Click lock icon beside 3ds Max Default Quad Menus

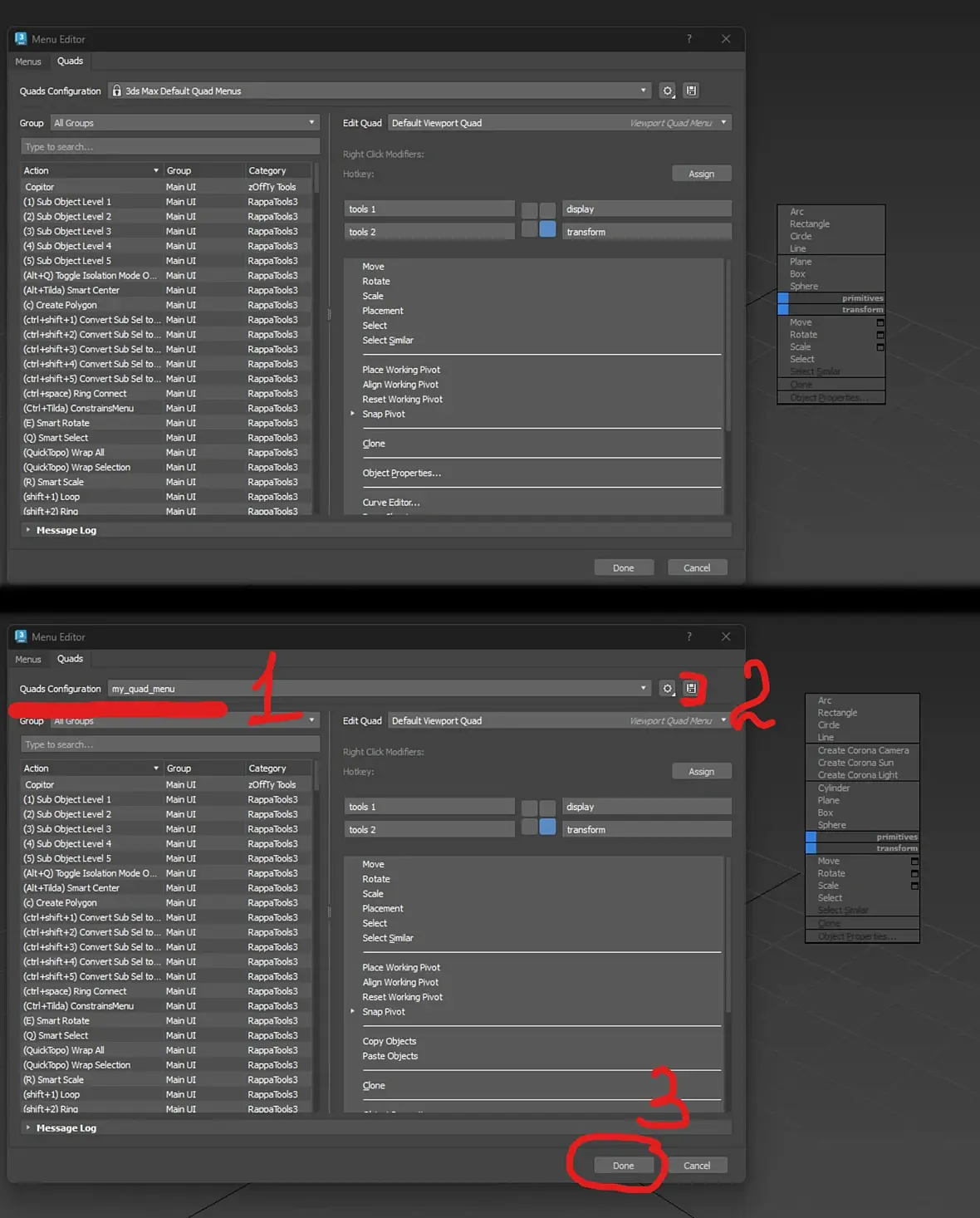click(x=117, y=91)
